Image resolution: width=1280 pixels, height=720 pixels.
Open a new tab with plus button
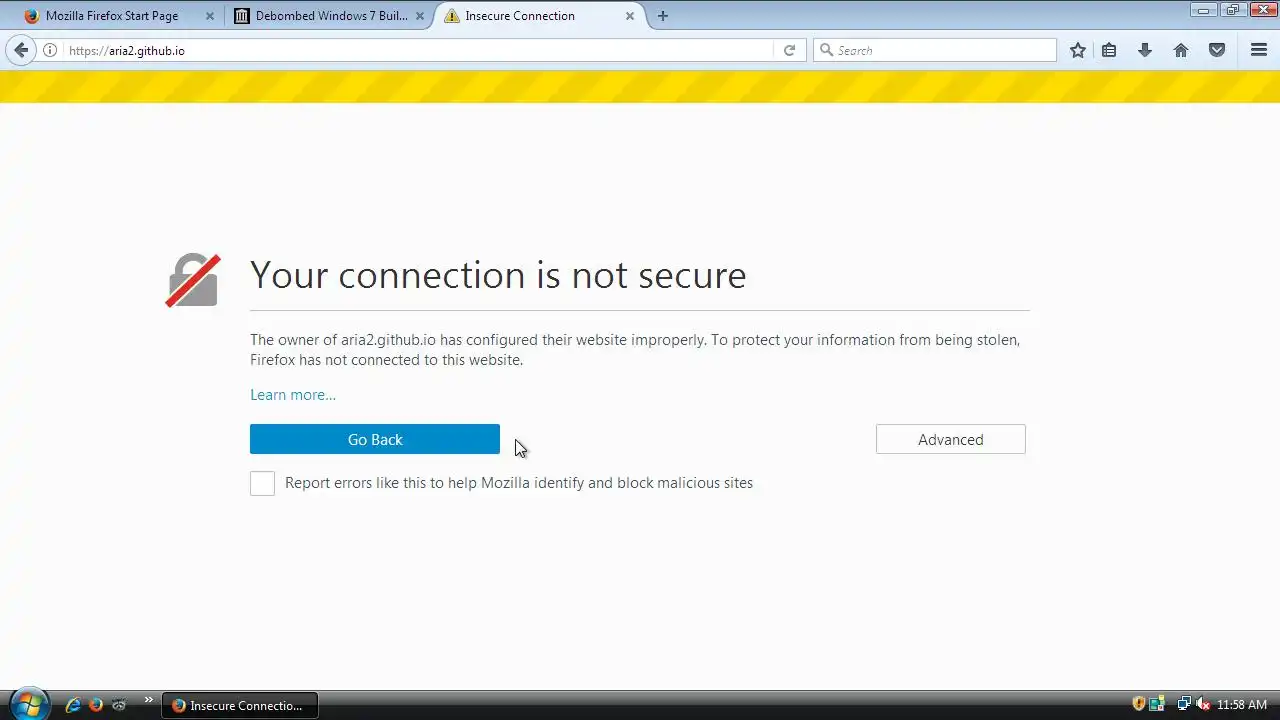[x=662, y=16]
